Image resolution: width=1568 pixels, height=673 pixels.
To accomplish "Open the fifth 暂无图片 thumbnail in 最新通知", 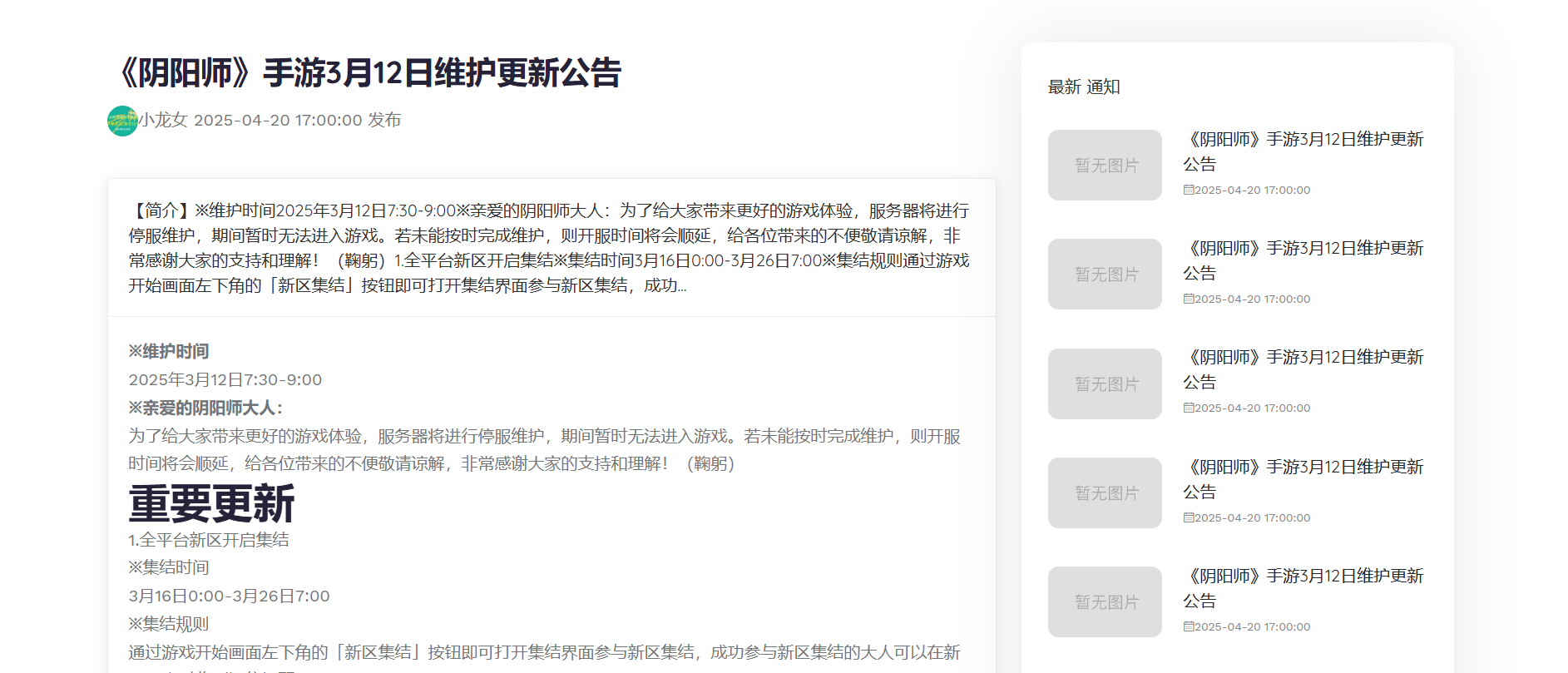I will (x=1105, y=601).
